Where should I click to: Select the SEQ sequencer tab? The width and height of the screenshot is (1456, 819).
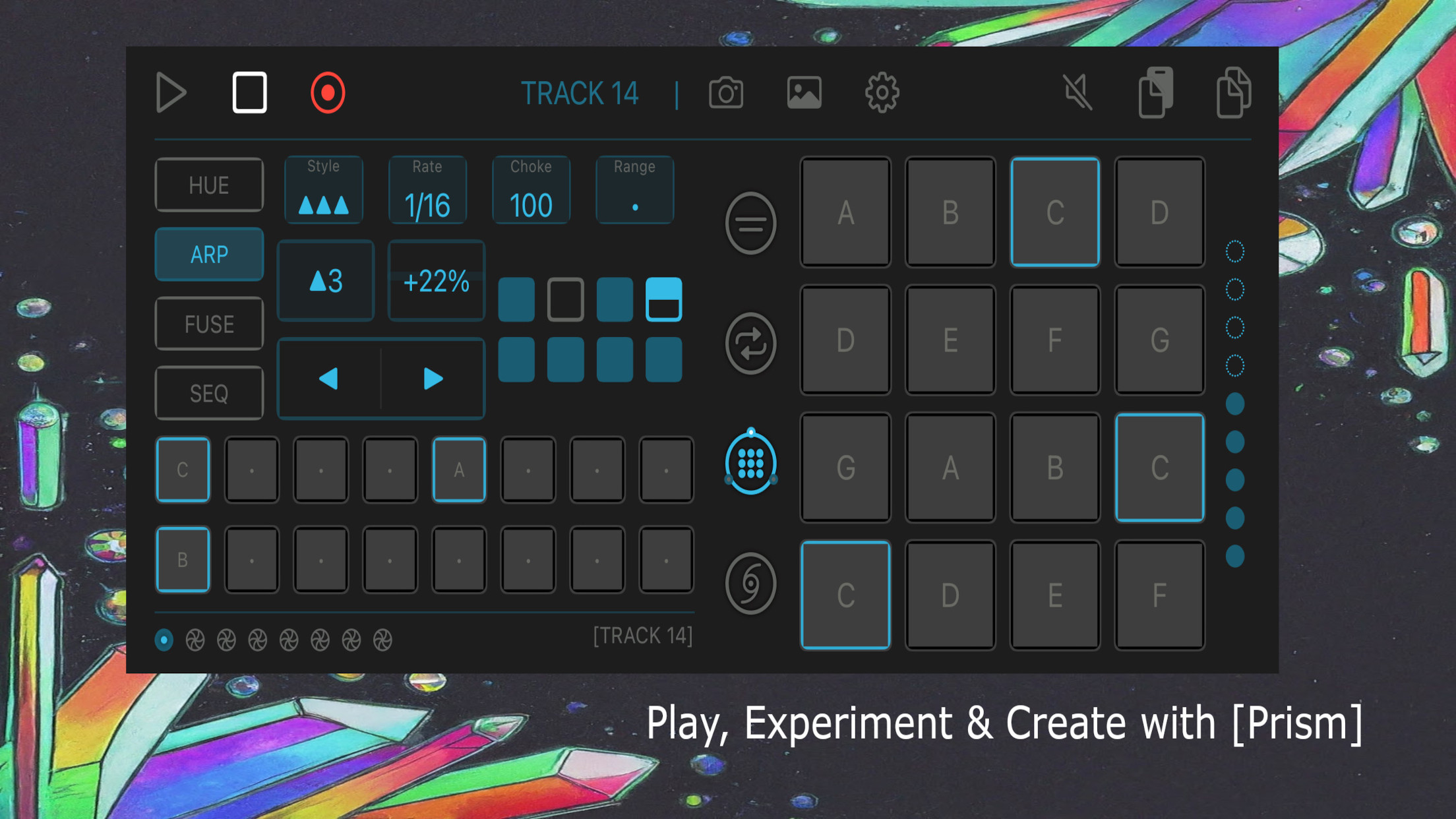(208, 394)
